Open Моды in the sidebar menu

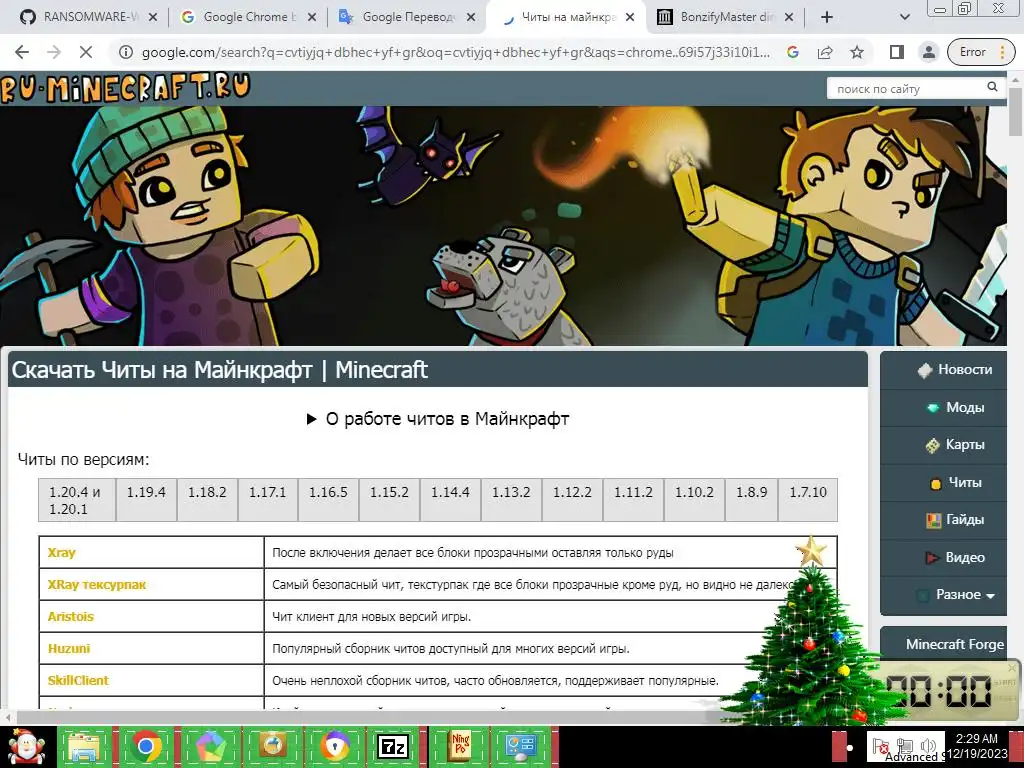tap(944, 408)
